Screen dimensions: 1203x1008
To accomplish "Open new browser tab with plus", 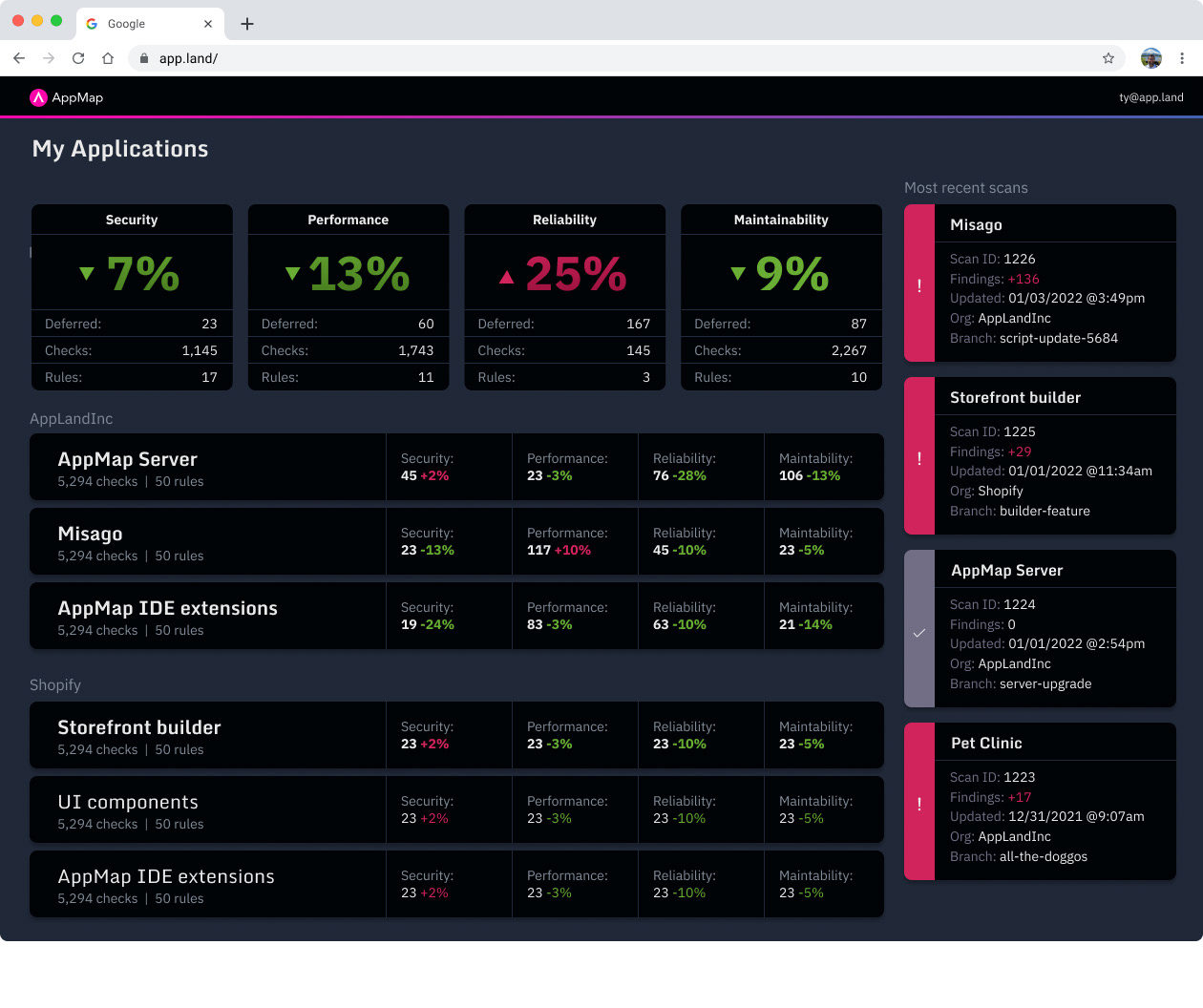I will coord(247,24).
